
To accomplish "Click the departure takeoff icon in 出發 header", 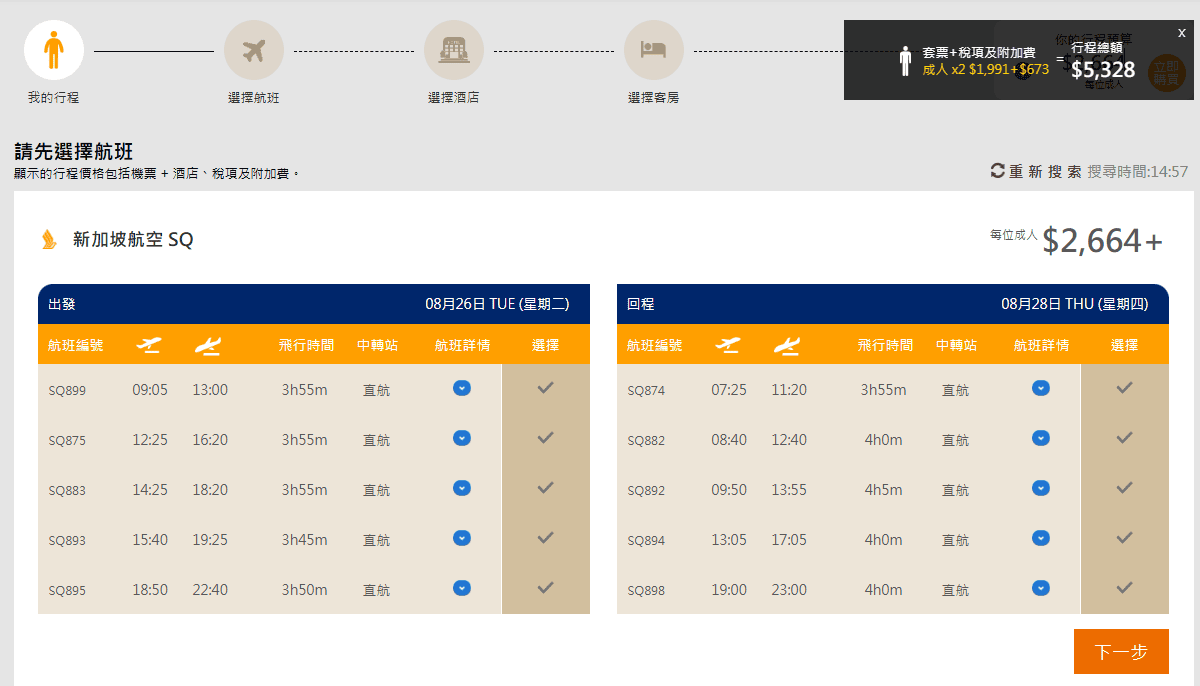I will coord(149,345).
